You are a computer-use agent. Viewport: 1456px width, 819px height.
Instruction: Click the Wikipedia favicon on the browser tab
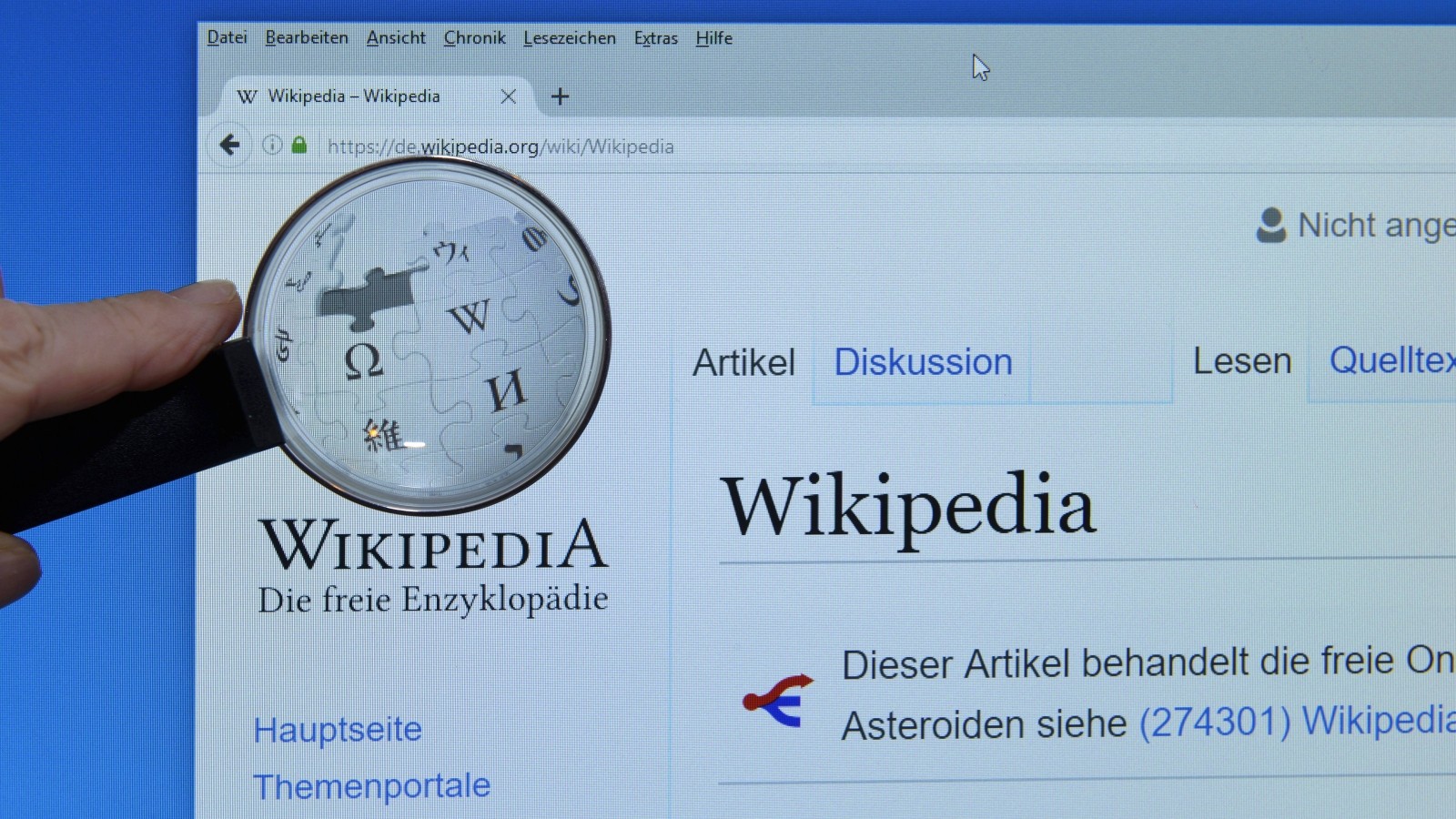(x=247, y=96)
